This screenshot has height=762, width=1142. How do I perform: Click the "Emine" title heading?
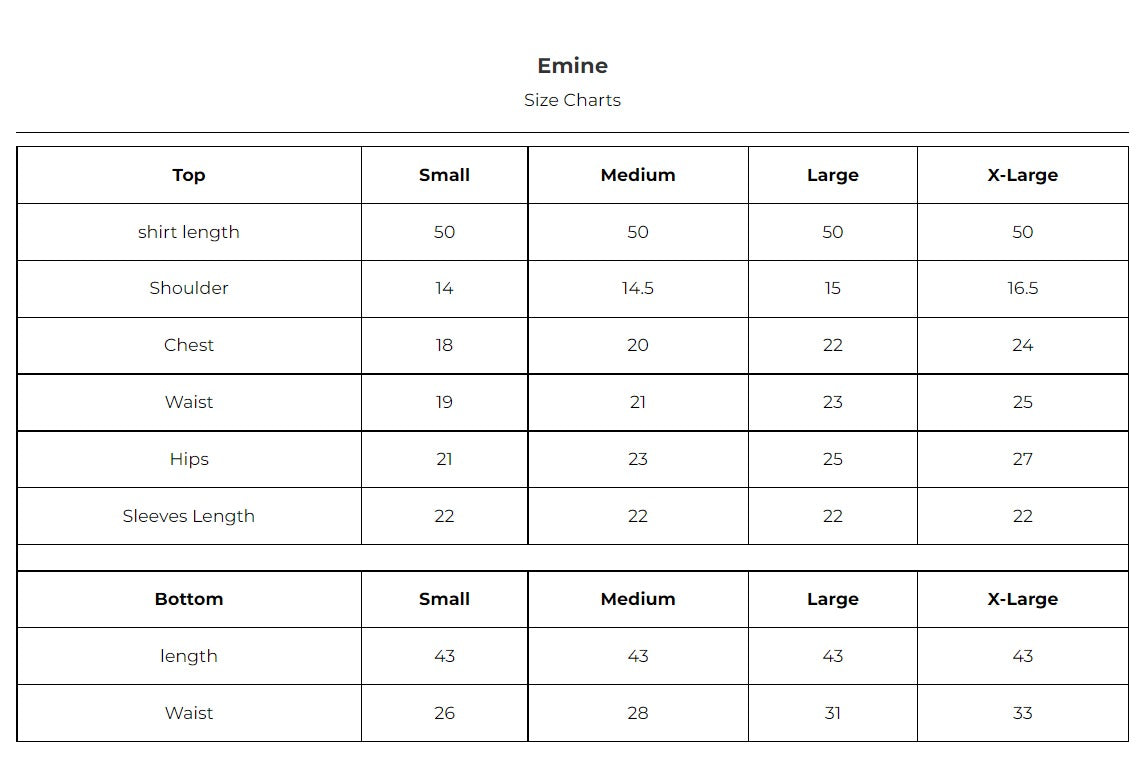(x=572, y=66)
